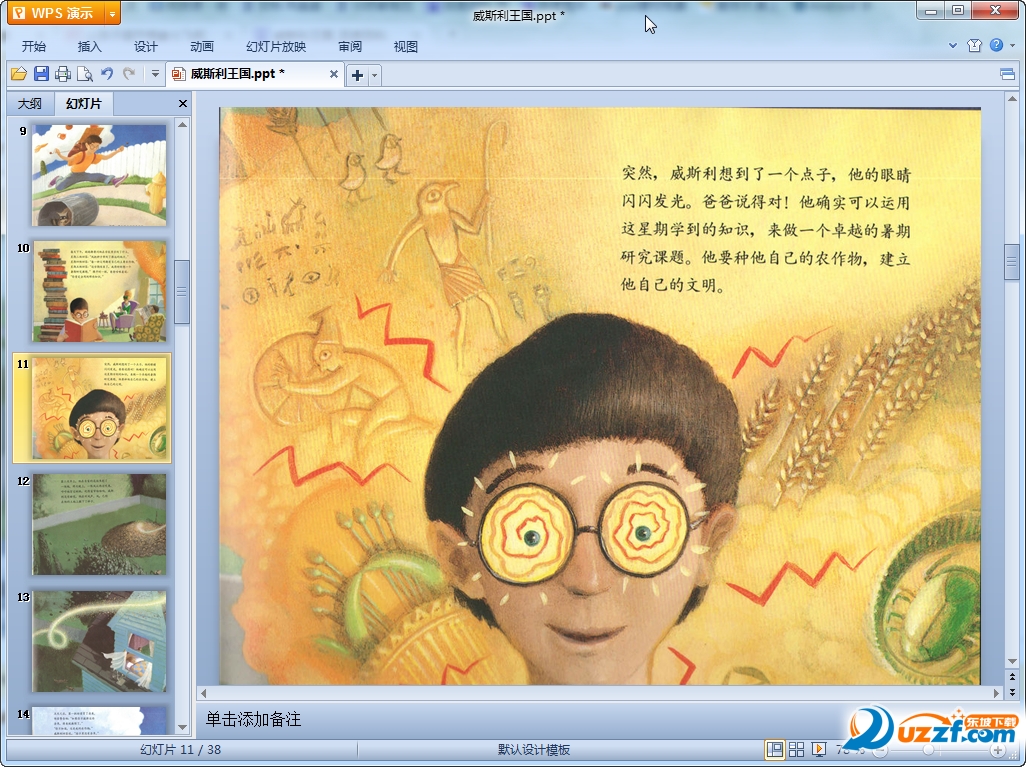
Task: Collapse the ribbon with the chevron icon
Action: coord(953,45)
